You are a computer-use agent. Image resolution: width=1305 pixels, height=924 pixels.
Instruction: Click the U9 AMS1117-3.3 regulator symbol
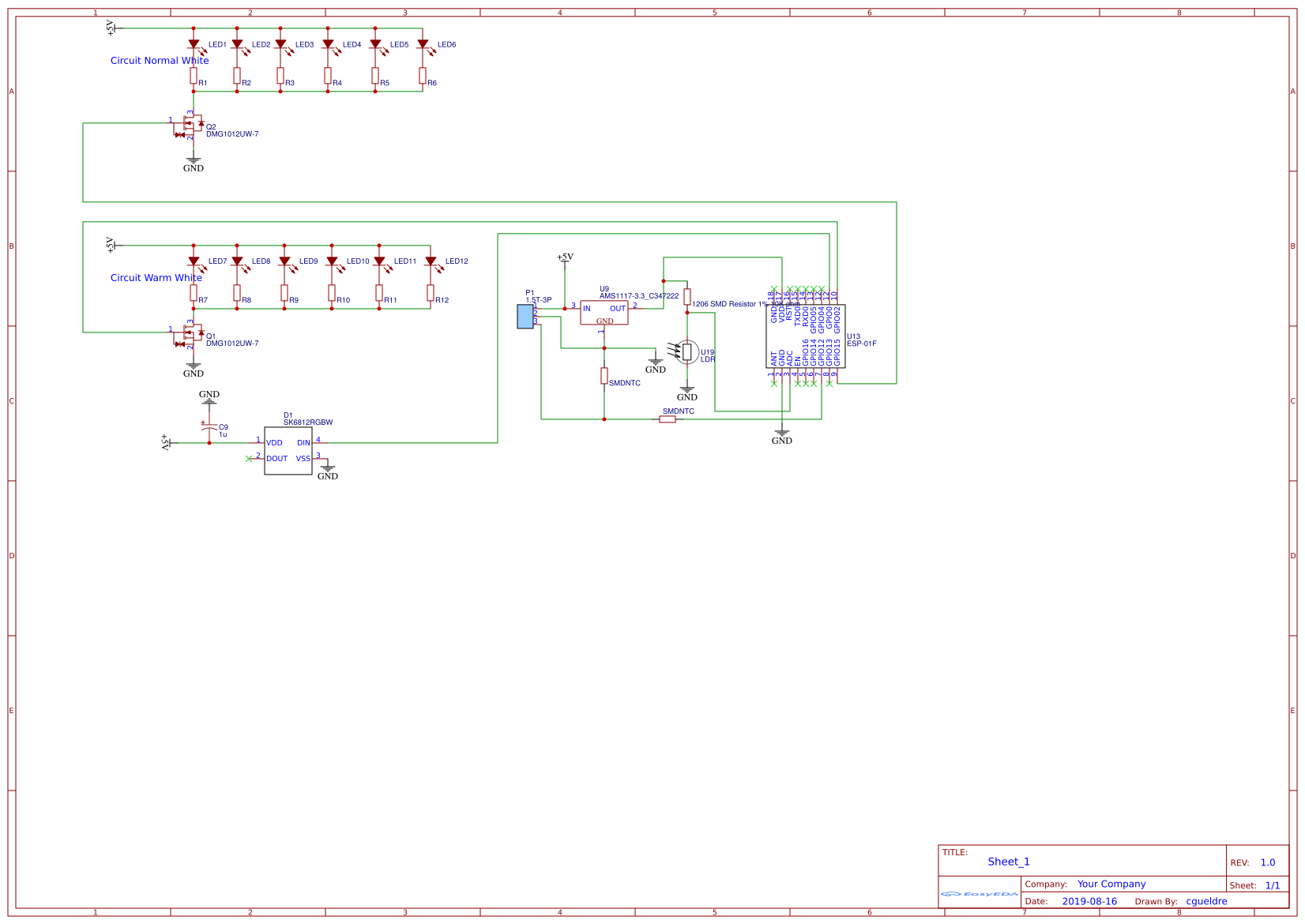(x=604, y=312)
